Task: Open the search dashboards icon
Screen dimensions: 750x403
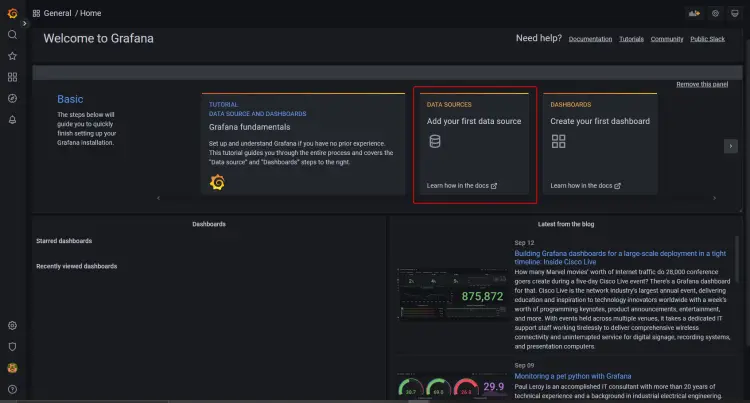Action: (x=12, y=34)
